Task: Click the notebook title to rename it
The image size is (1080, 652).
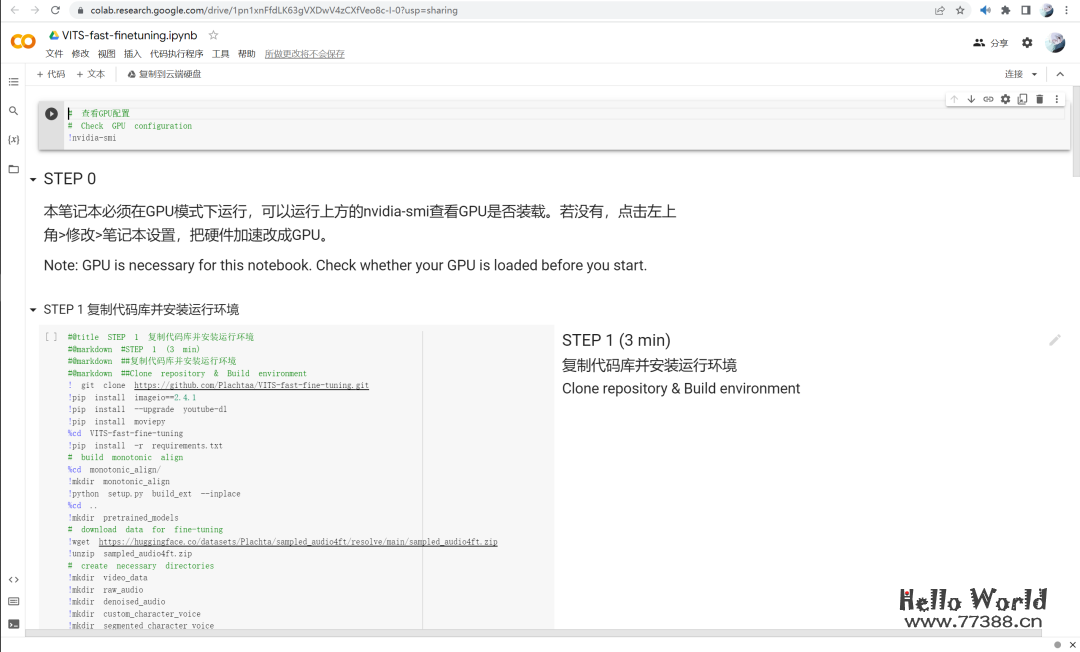Action: tap(130, 34)
